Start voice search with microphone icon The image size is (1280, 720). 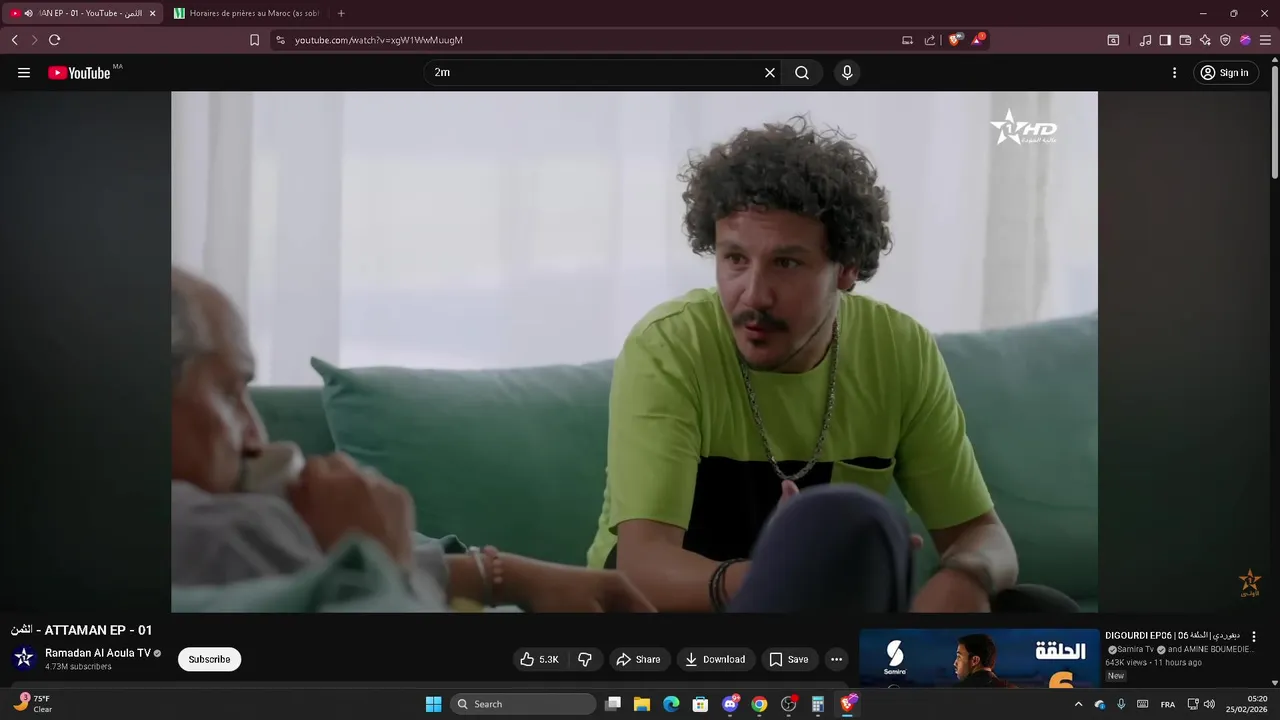tap(847, 73)
